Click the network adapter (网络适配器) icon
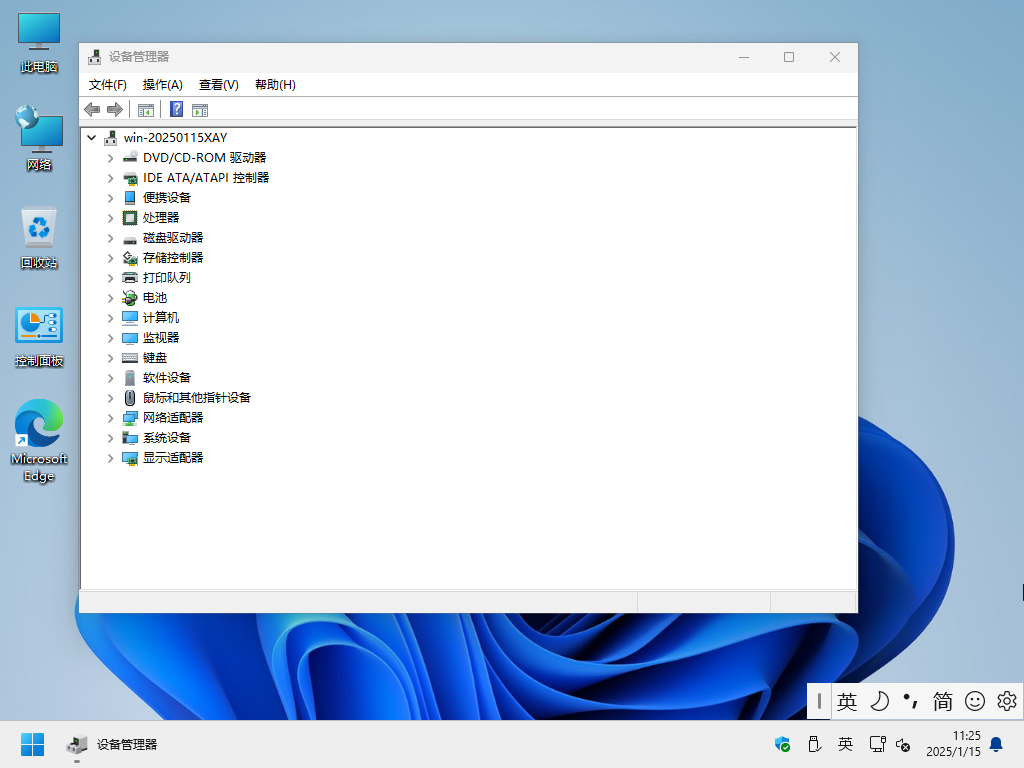 pyautogui.click(x=130, y=418)
